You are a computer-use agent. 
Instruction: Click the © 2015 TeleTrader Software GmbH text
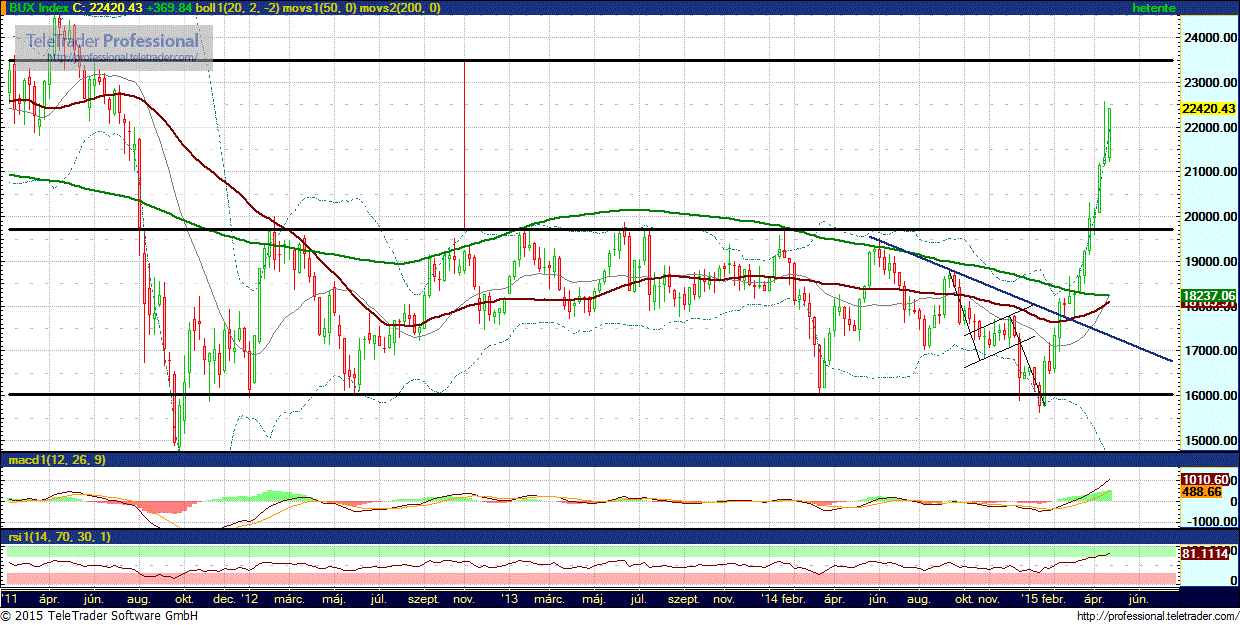[99, 616]
